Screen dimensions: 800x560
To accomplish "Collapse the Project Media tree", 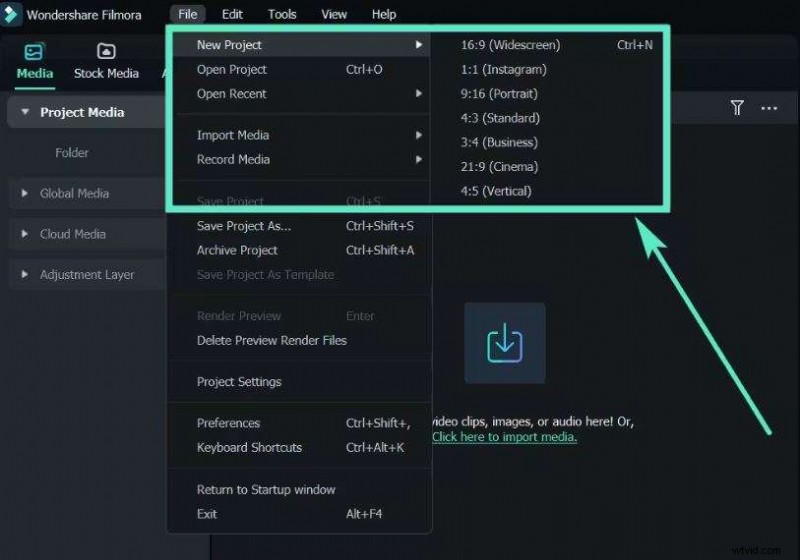I will (x=25, y=112).
